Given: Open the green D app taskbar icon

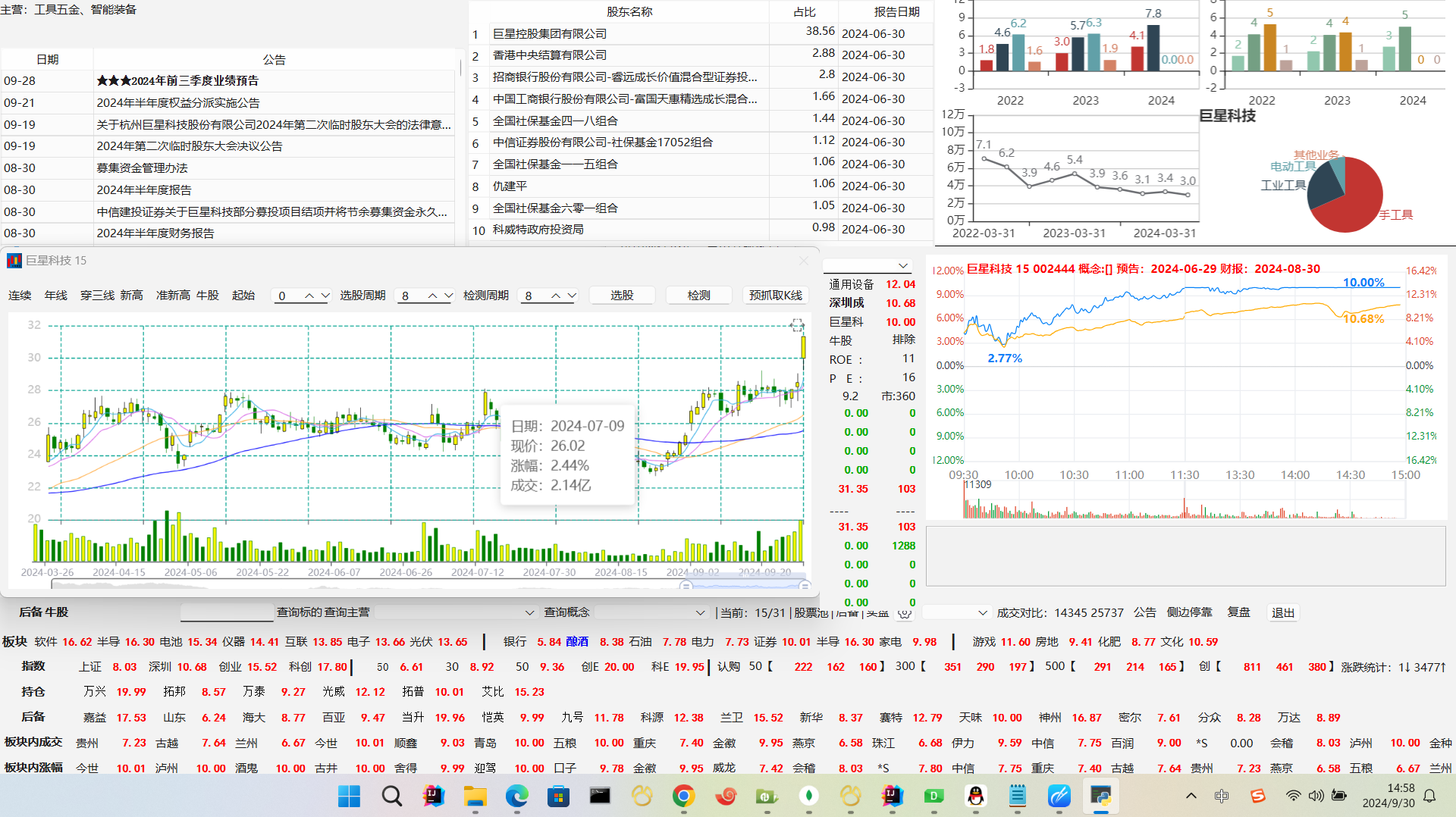Looking at the screenshot, I should pos(934,796).
